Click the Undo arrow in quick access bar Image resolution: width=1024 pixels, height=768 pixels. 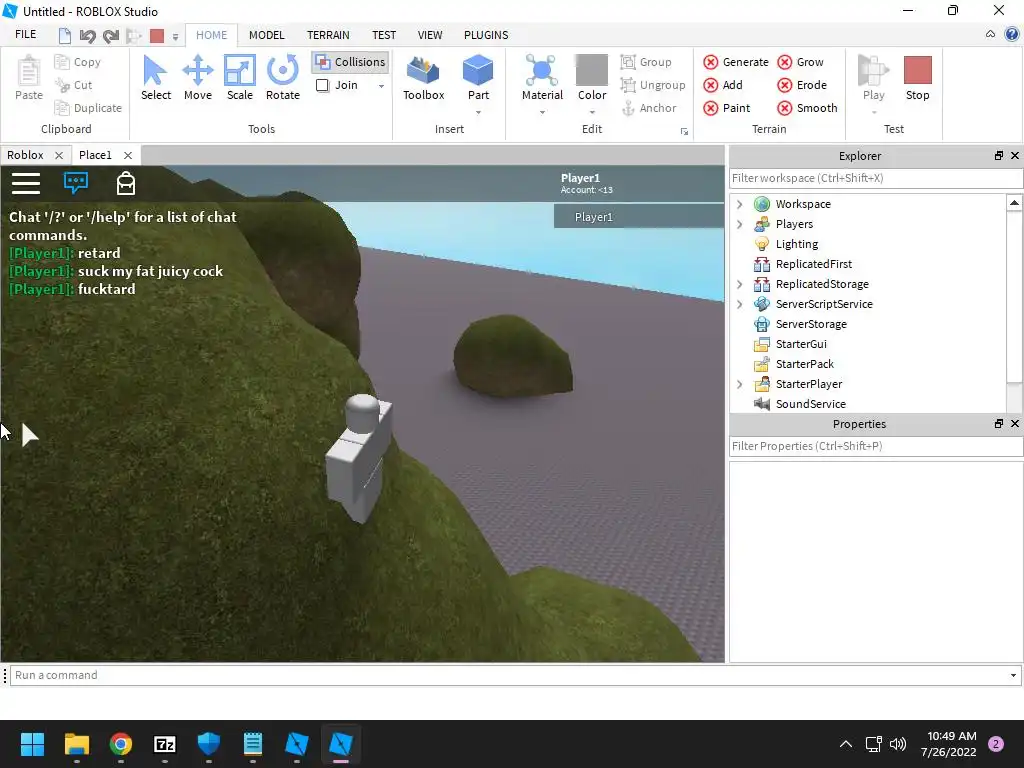point(88,36)
